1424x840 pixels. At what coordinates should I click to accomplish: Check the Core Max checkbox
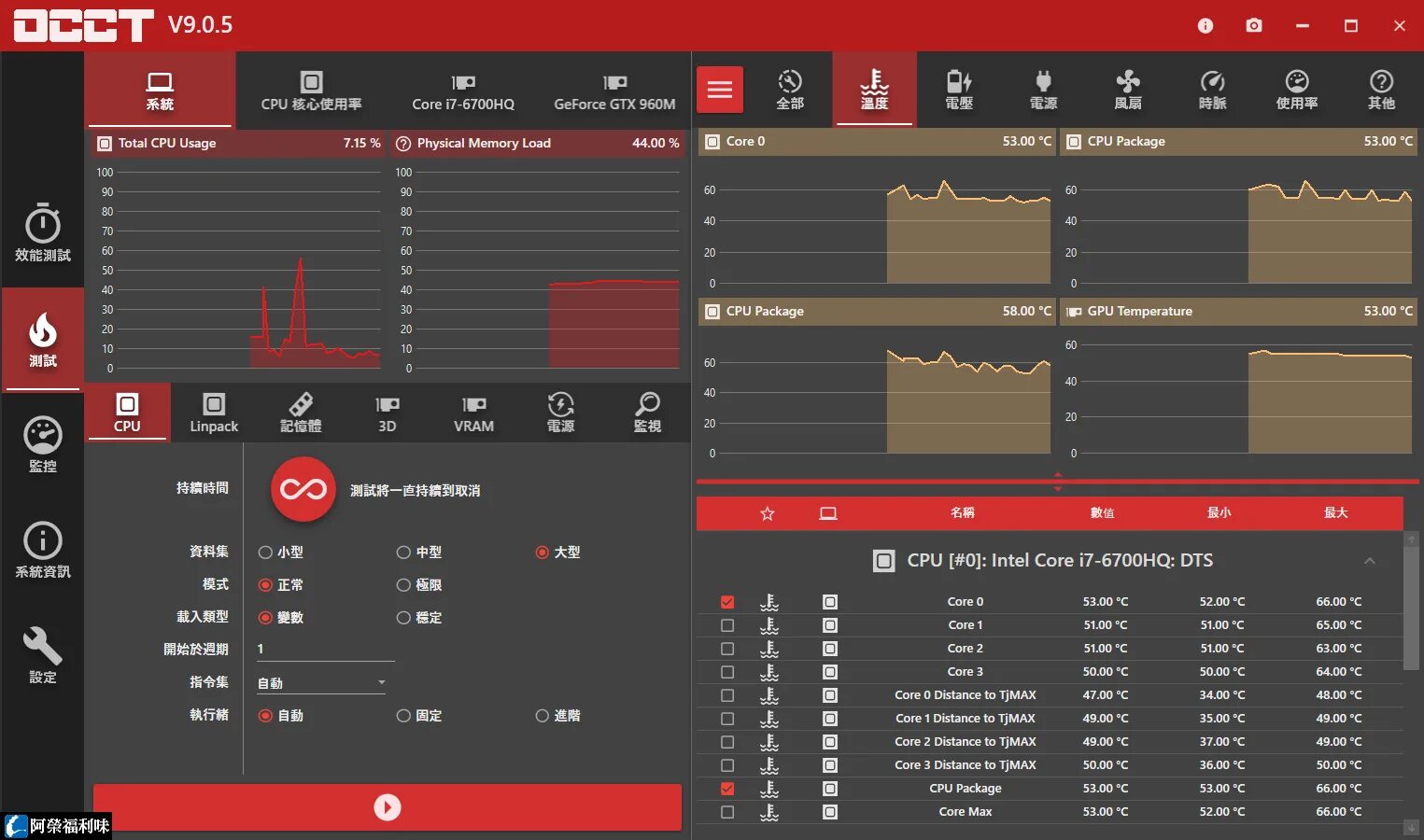[727, 812]
